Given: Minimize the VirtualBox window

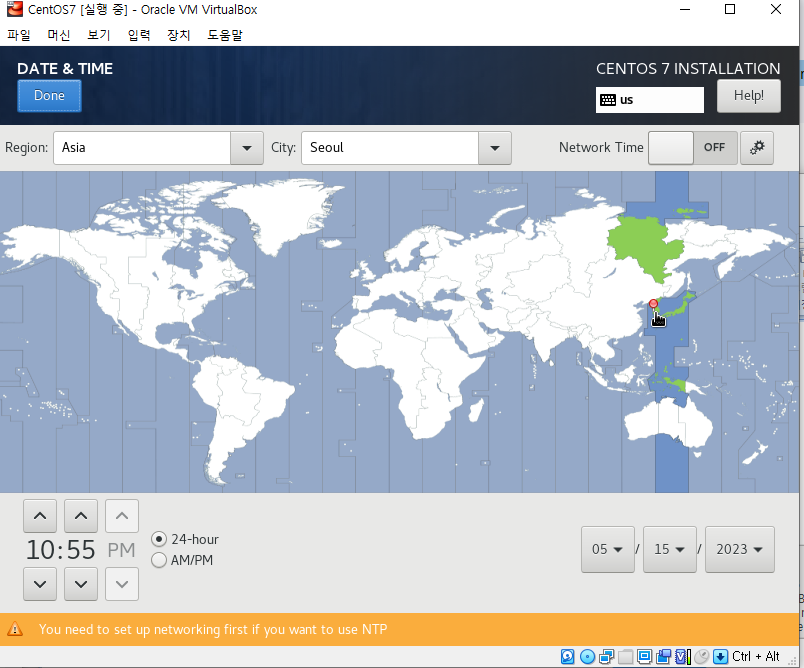Looking at the screenshot, I should (685, 9).
